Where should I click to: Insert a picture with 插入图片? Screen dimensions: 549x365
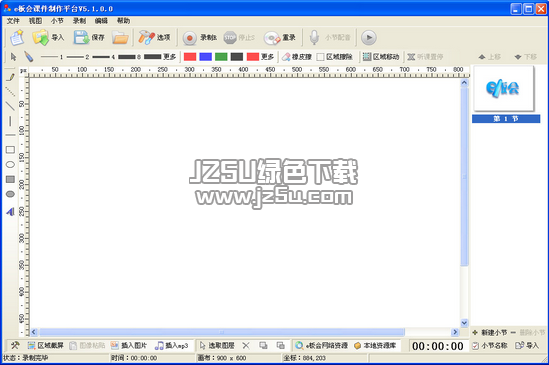click(x=129, y=346)
